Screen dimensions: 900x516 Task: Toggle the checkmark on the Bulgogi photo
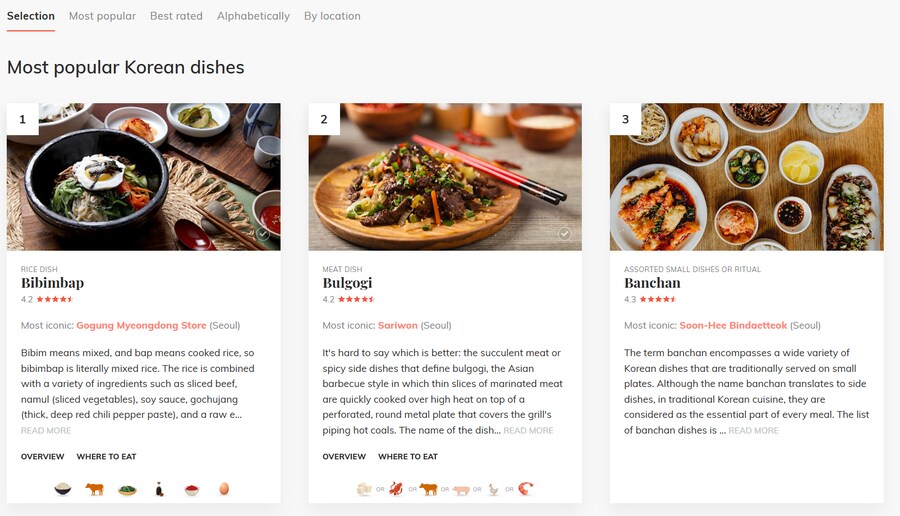(x=564, y=233)
